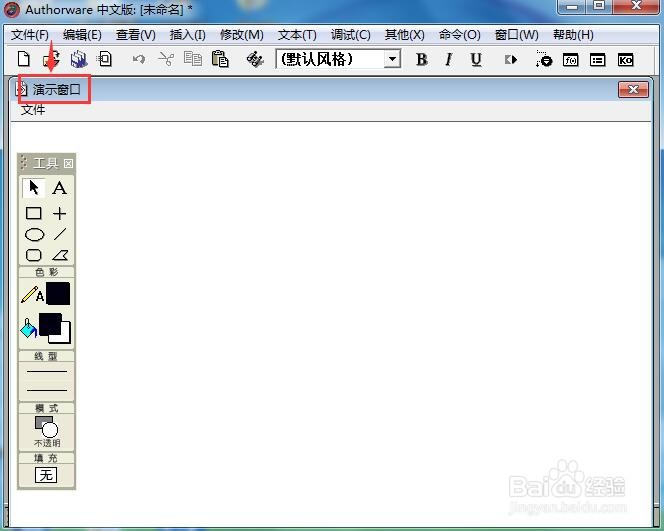Click the Import toolbar icon
This screenshot has height=531, width=664.
tap(104, 59)
